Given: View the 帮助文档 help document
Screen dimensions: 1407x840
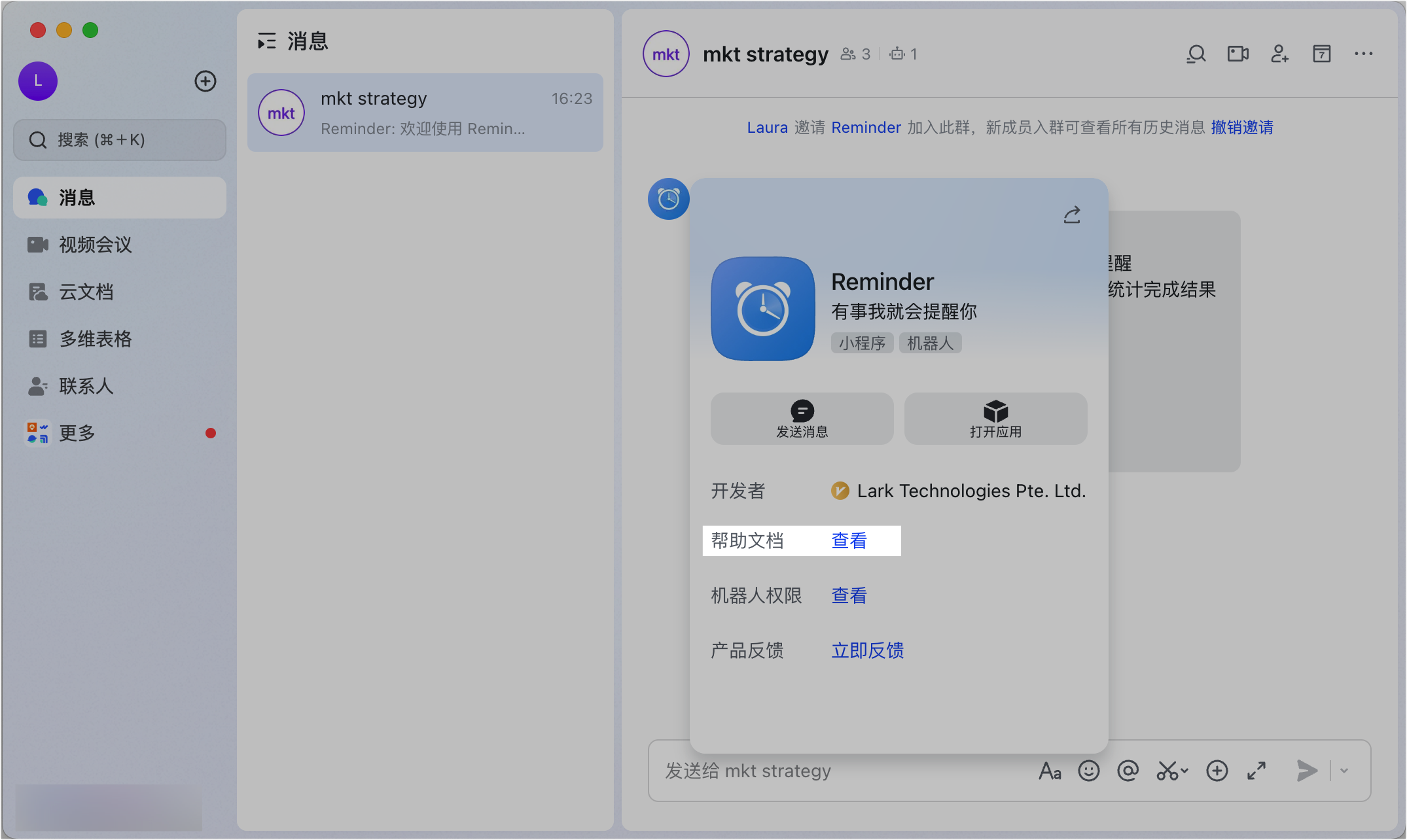Looking at the screenshot, I should pos(849,541).
